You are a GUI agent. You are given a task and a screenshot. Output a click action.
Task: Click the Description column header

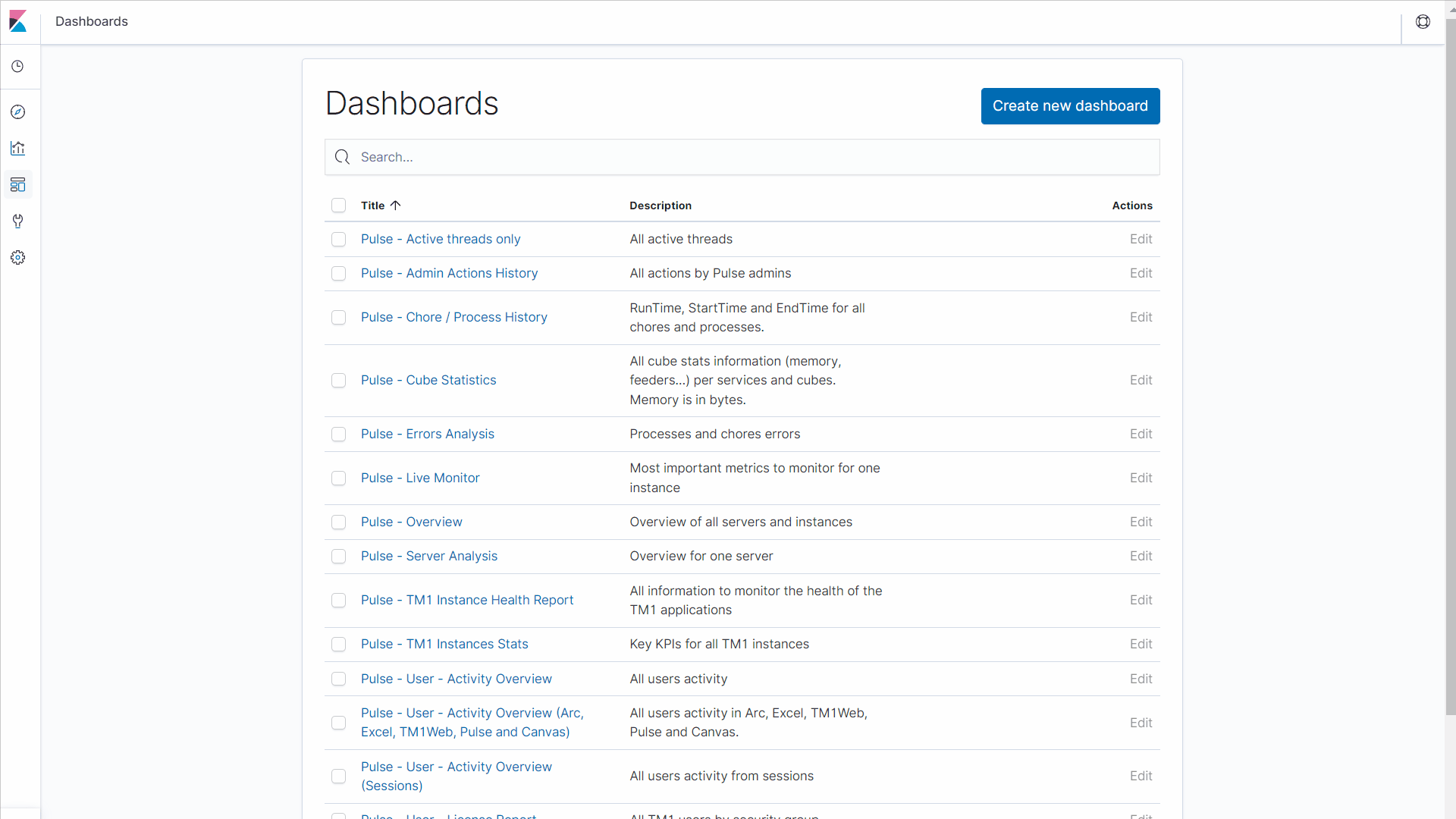661,206
